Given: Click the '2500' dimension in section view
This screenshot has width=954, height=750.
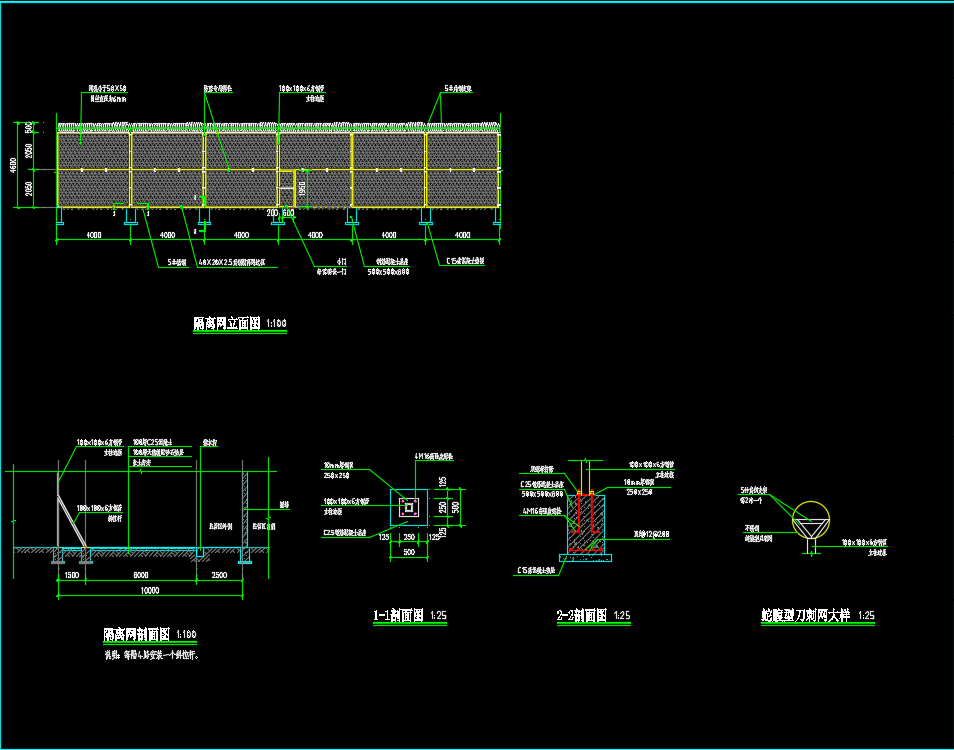Looking at the screenshot, I should [x=219, y=575].
